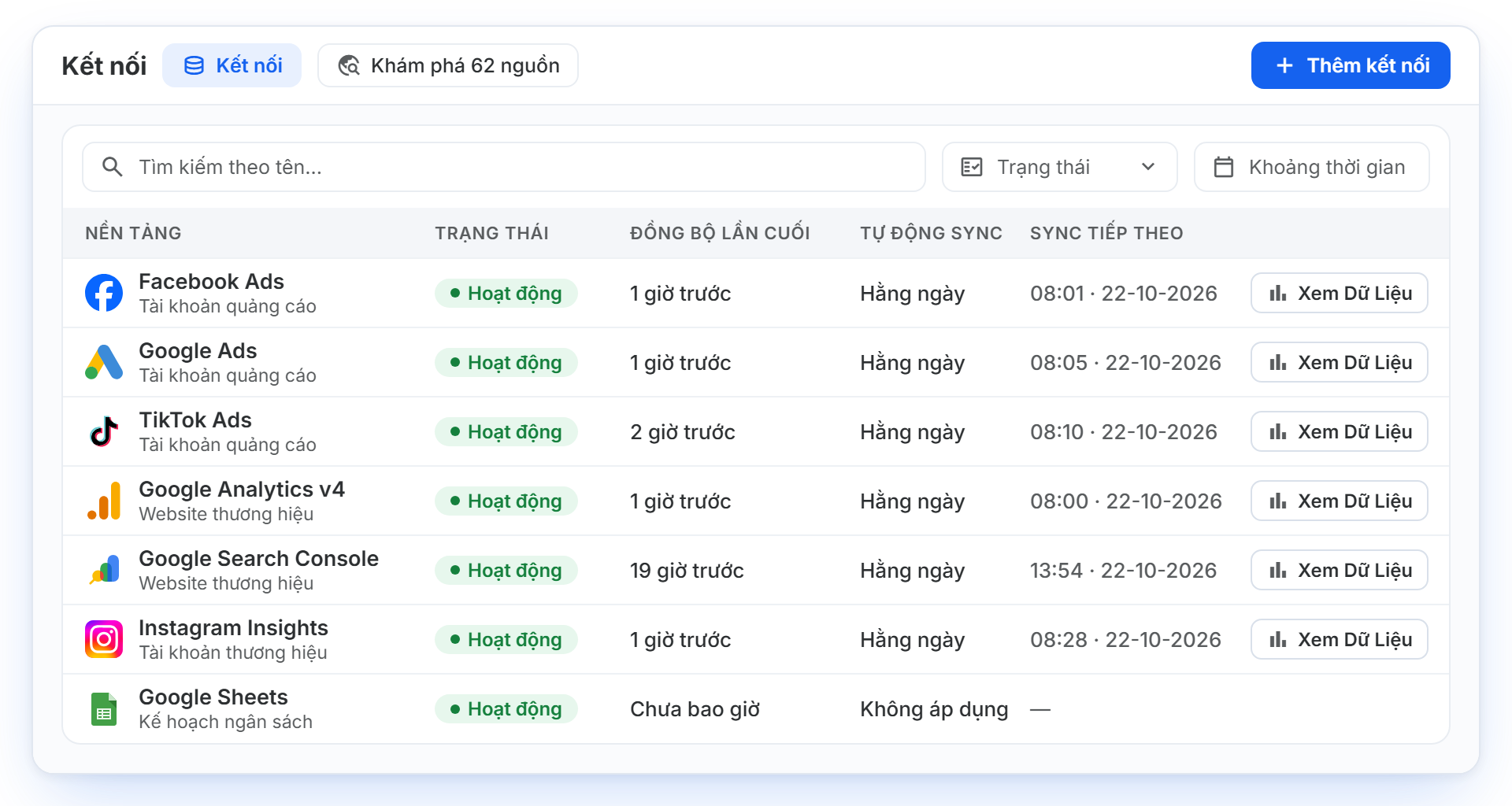Add a connection with Thêm kết nối
The width and height of the screenshot is (1512, 806).
click(x=1351, y=65)
